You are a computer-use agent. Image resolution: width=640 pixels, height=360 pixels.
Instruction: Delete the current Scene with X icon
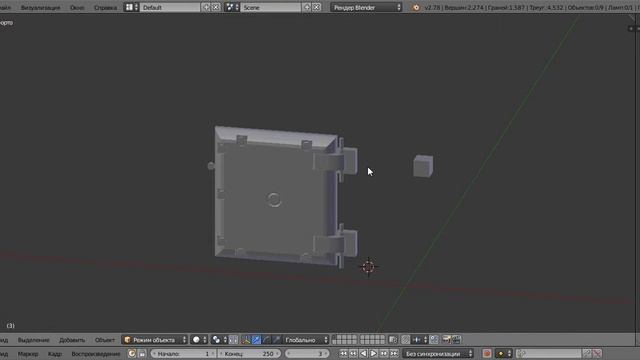click(x=316, y=7)
